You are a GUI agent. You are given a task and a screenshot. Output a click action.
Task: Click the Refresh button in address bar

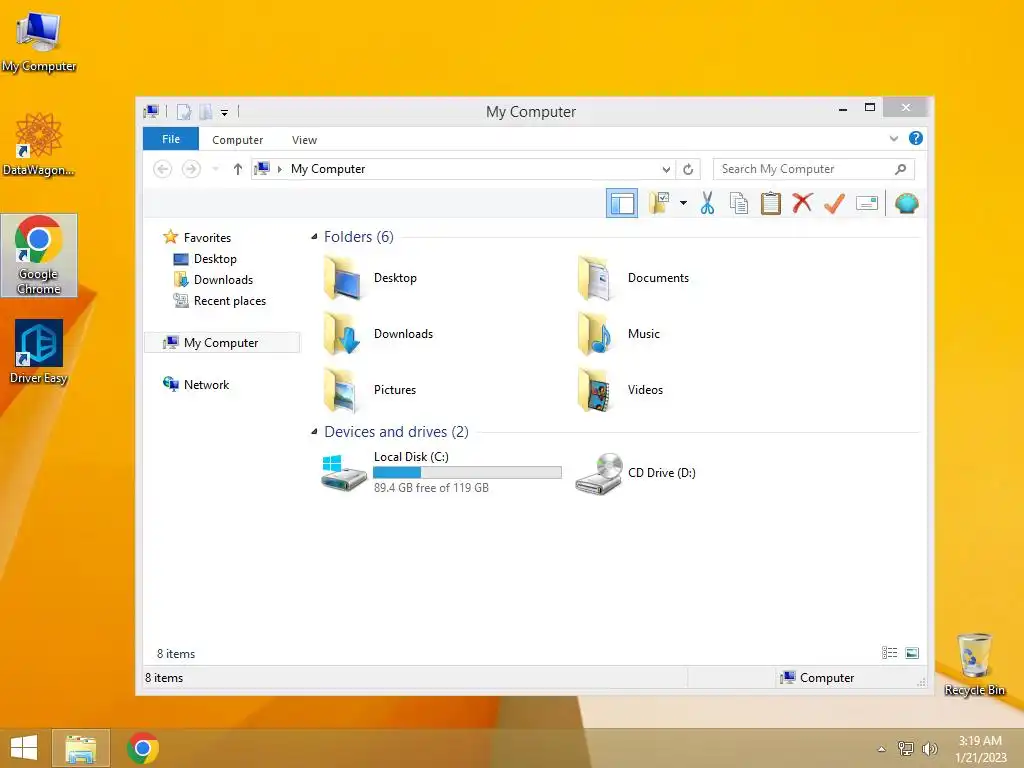(688, 169)
